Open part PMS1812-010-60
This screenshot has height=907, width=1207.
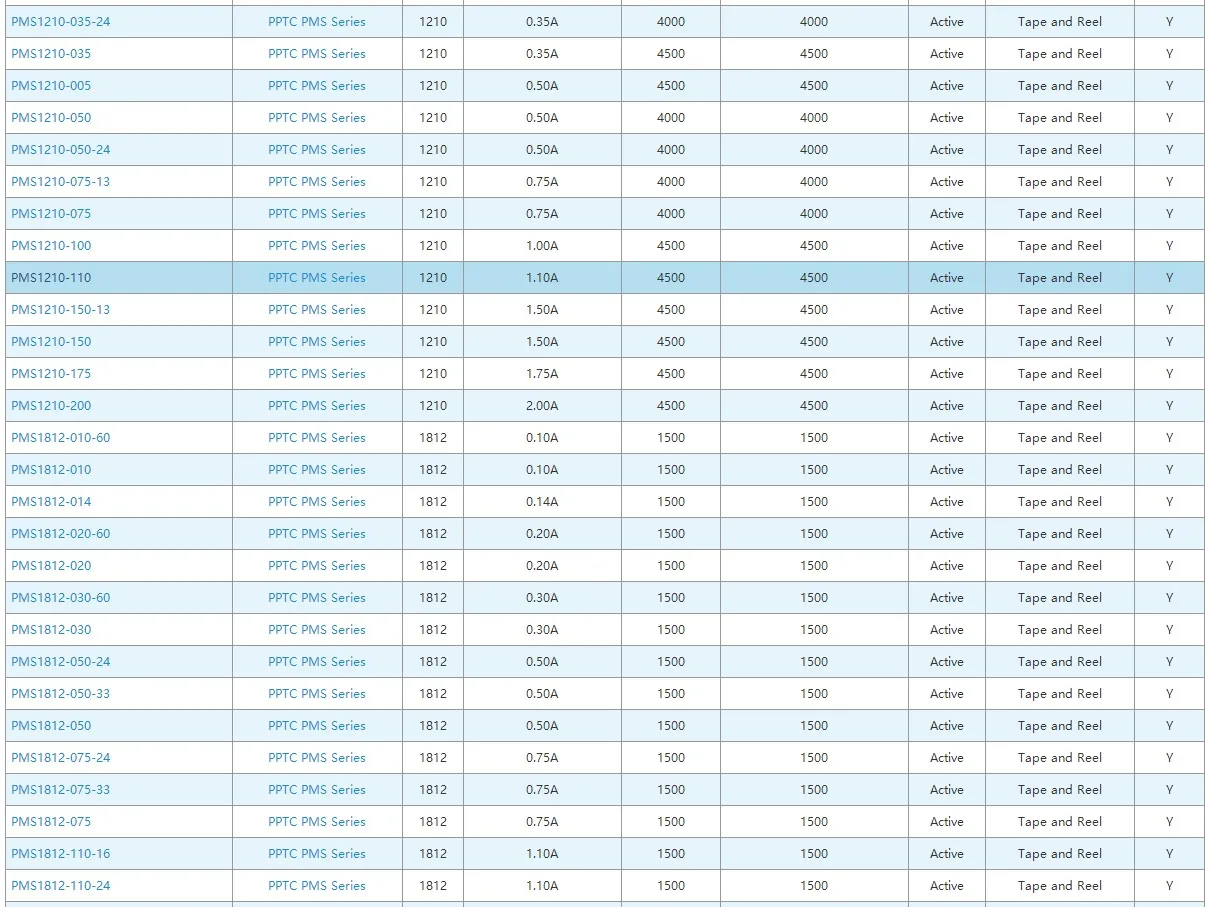[x=61, y=438]
